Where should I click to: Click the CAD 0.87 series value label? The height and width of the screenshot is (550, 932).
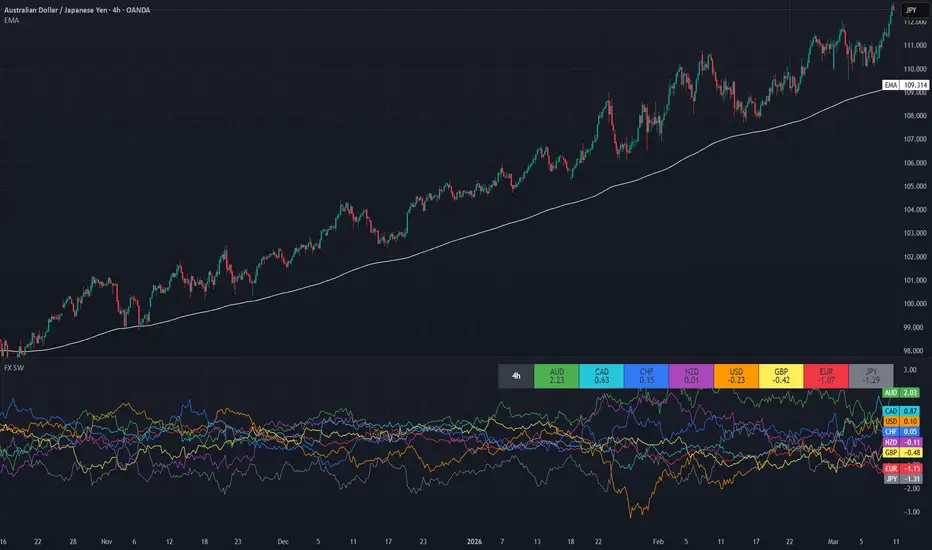[901, 411]
